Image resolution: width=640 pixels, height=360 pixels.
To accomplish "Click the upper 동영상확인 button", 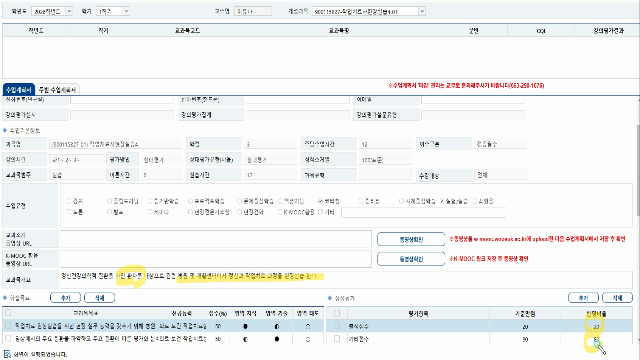I will [411, 240].
